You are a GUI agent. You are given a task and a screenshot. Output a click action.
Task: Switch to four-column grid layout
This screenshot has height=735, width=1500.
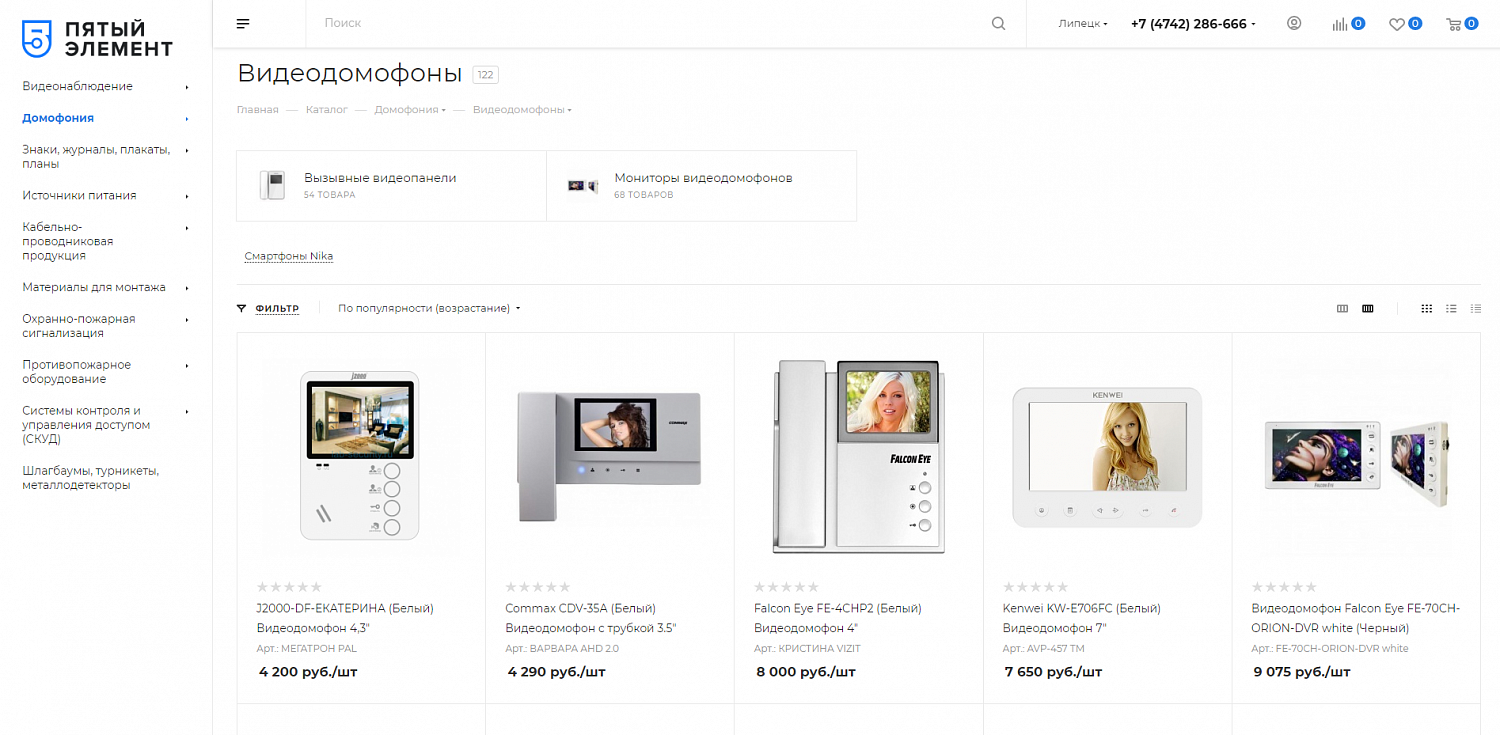[x=1368, y=308]
